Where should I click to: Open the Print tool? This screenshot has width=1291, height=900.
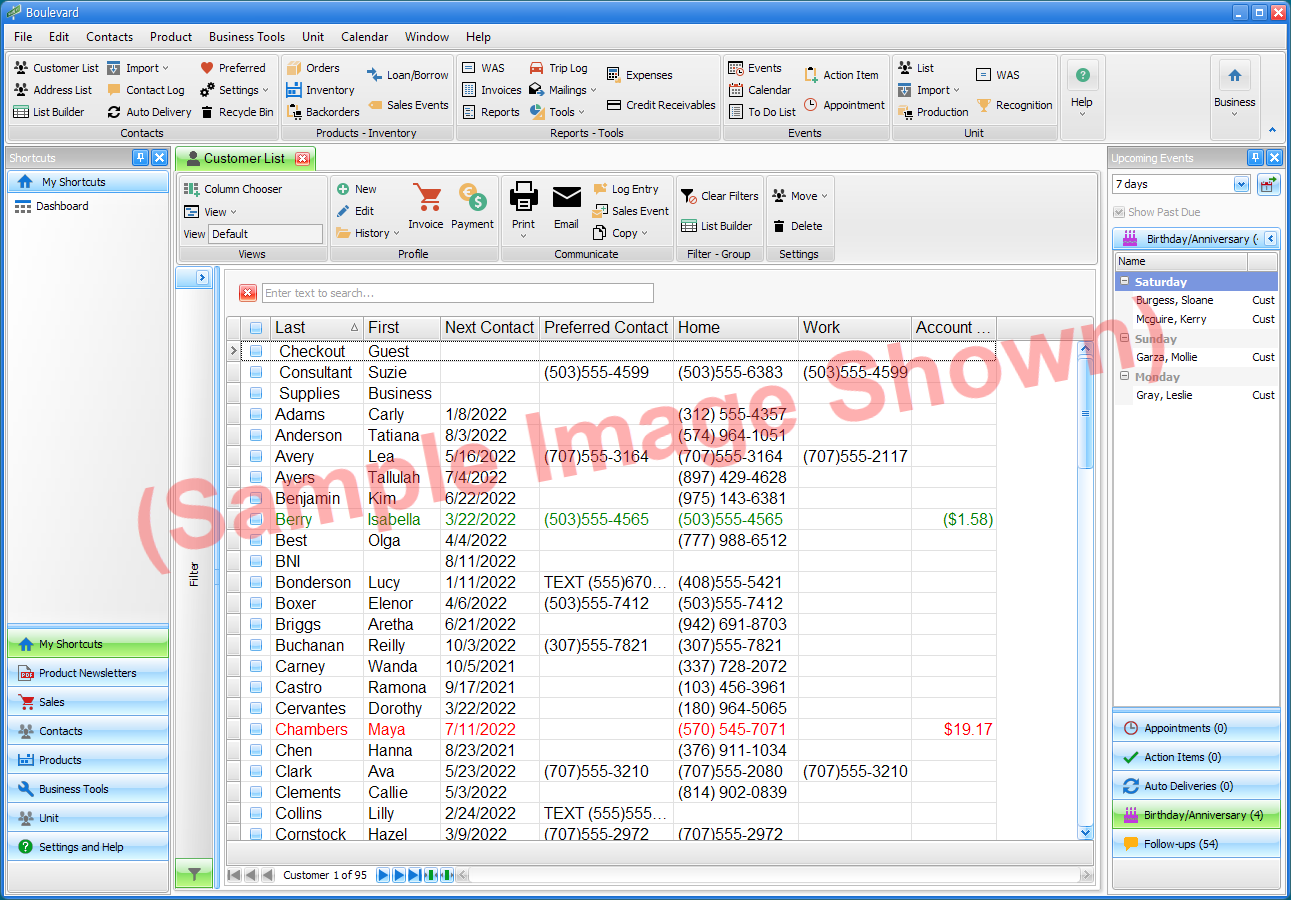(x=523, y=199)
